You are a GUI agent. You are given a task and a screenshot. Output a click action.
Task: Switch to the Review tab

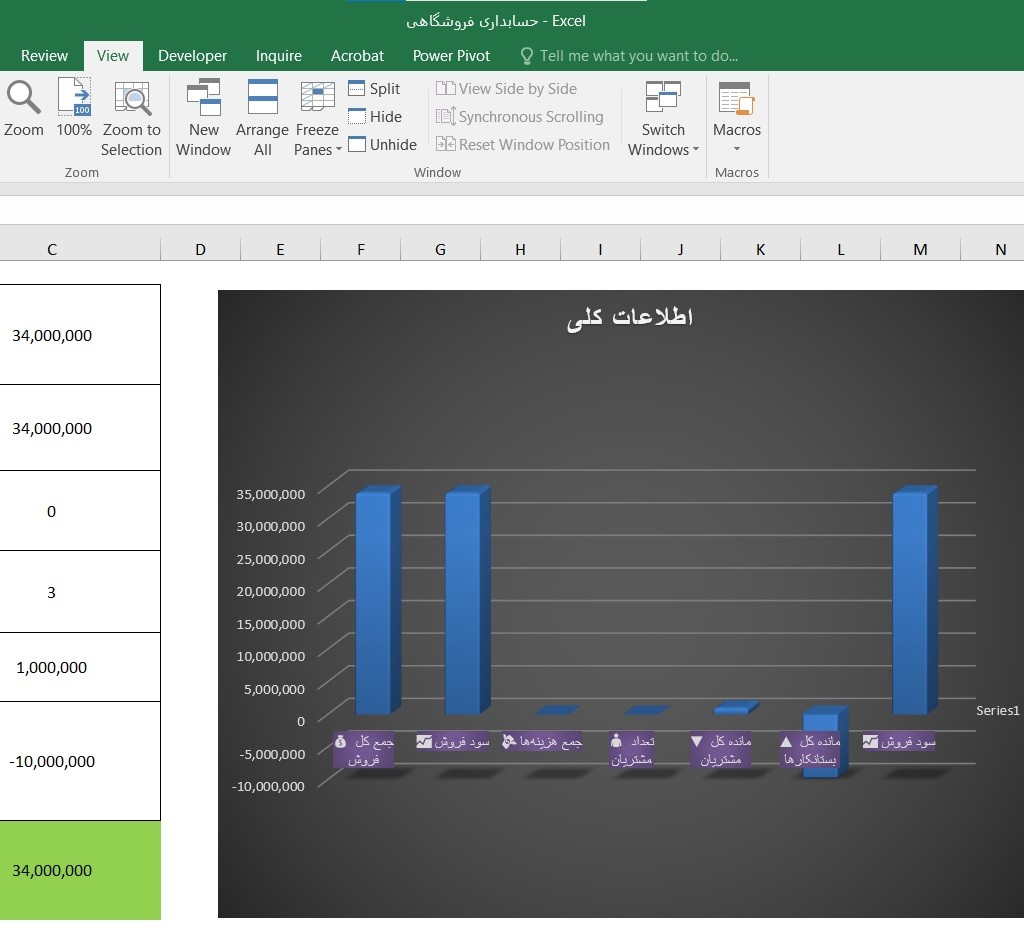pyautogui.click(x=44, y=55)
